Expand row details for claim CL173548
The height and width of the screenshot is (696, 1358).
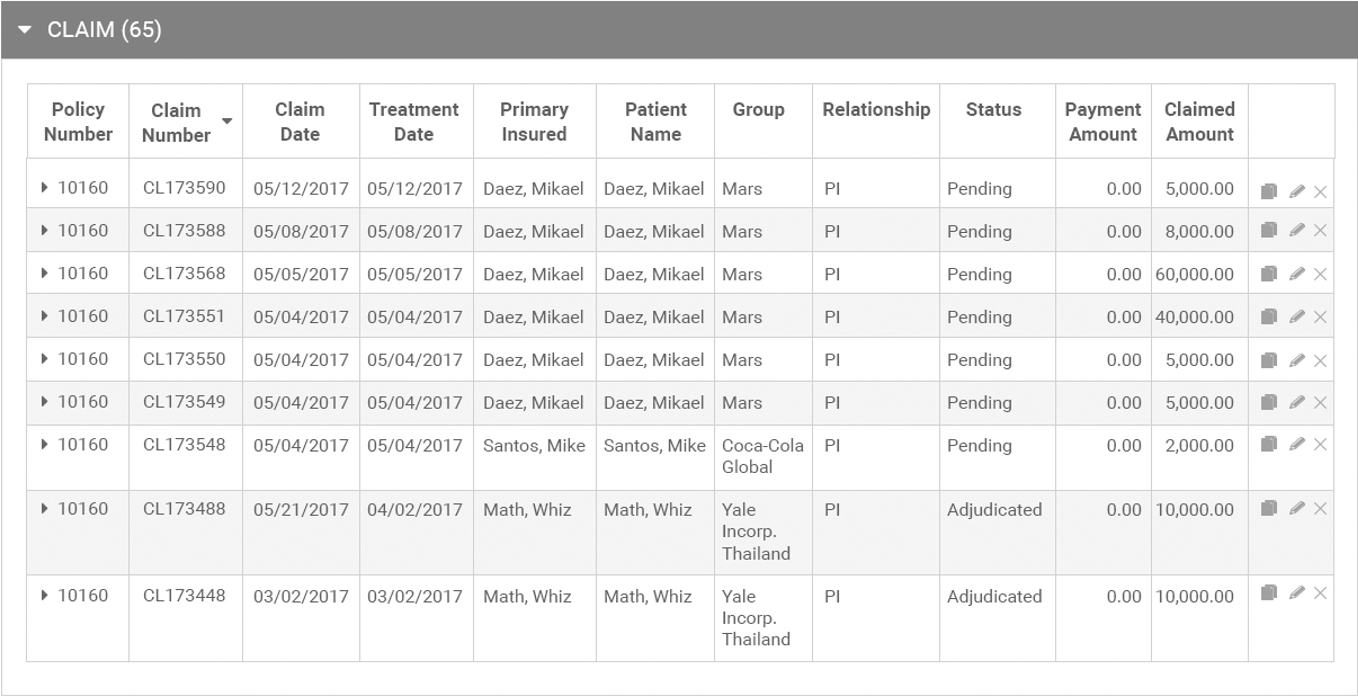coord(45,445)
